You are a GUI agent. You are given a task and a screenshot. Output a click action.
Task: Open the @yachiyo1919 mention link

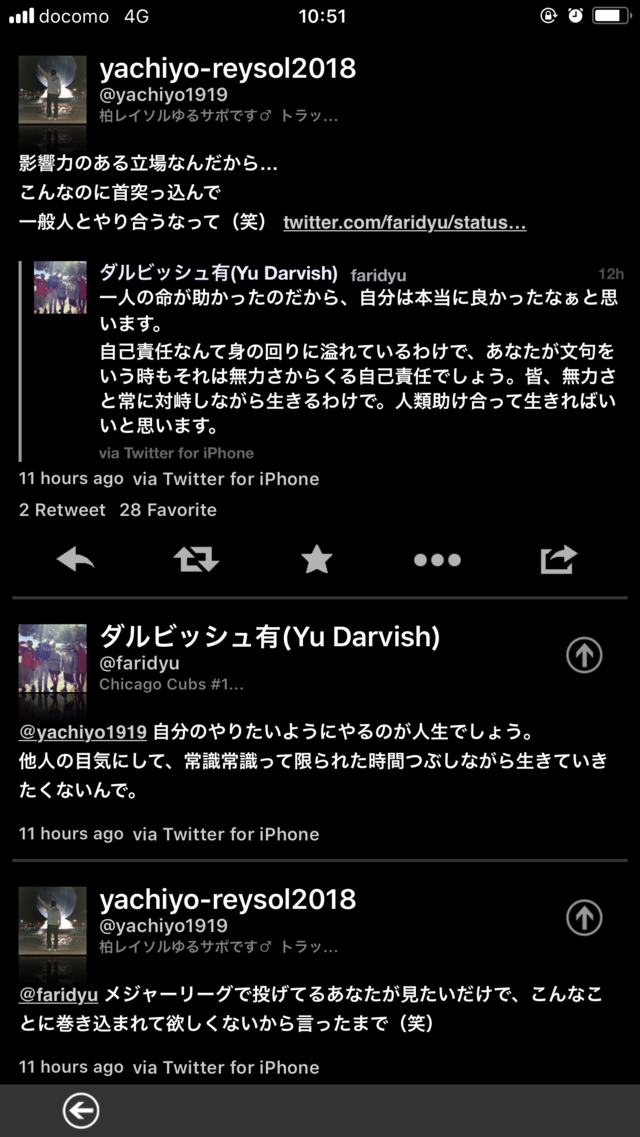83,732
